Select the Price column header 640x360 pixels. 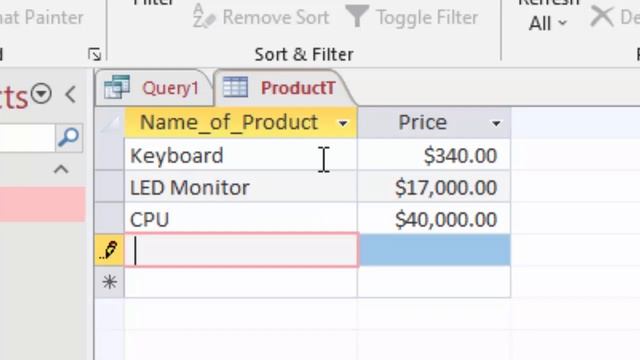click(434, 122)
